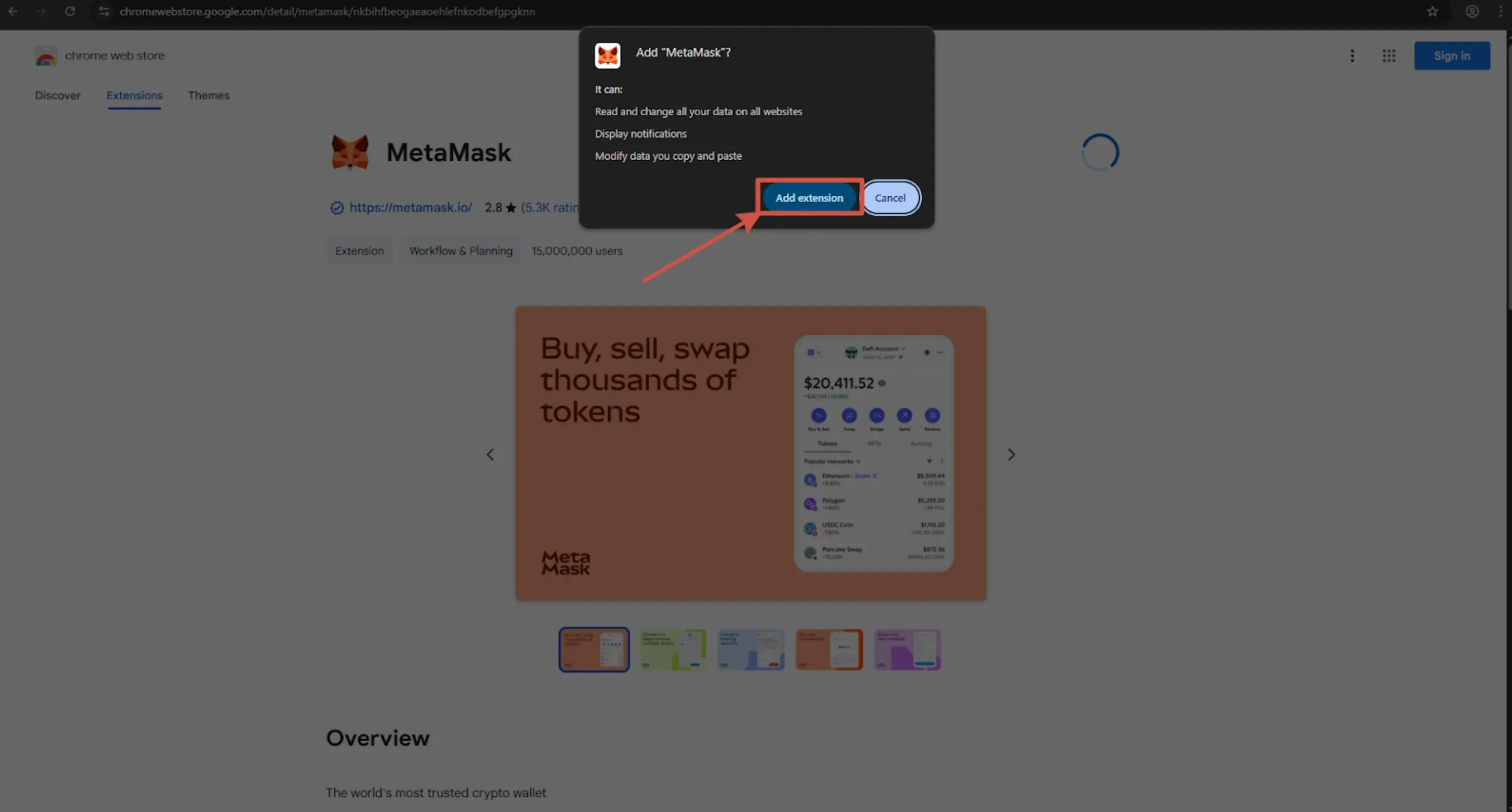Open the Extensions tab

(x=135, y=95)
